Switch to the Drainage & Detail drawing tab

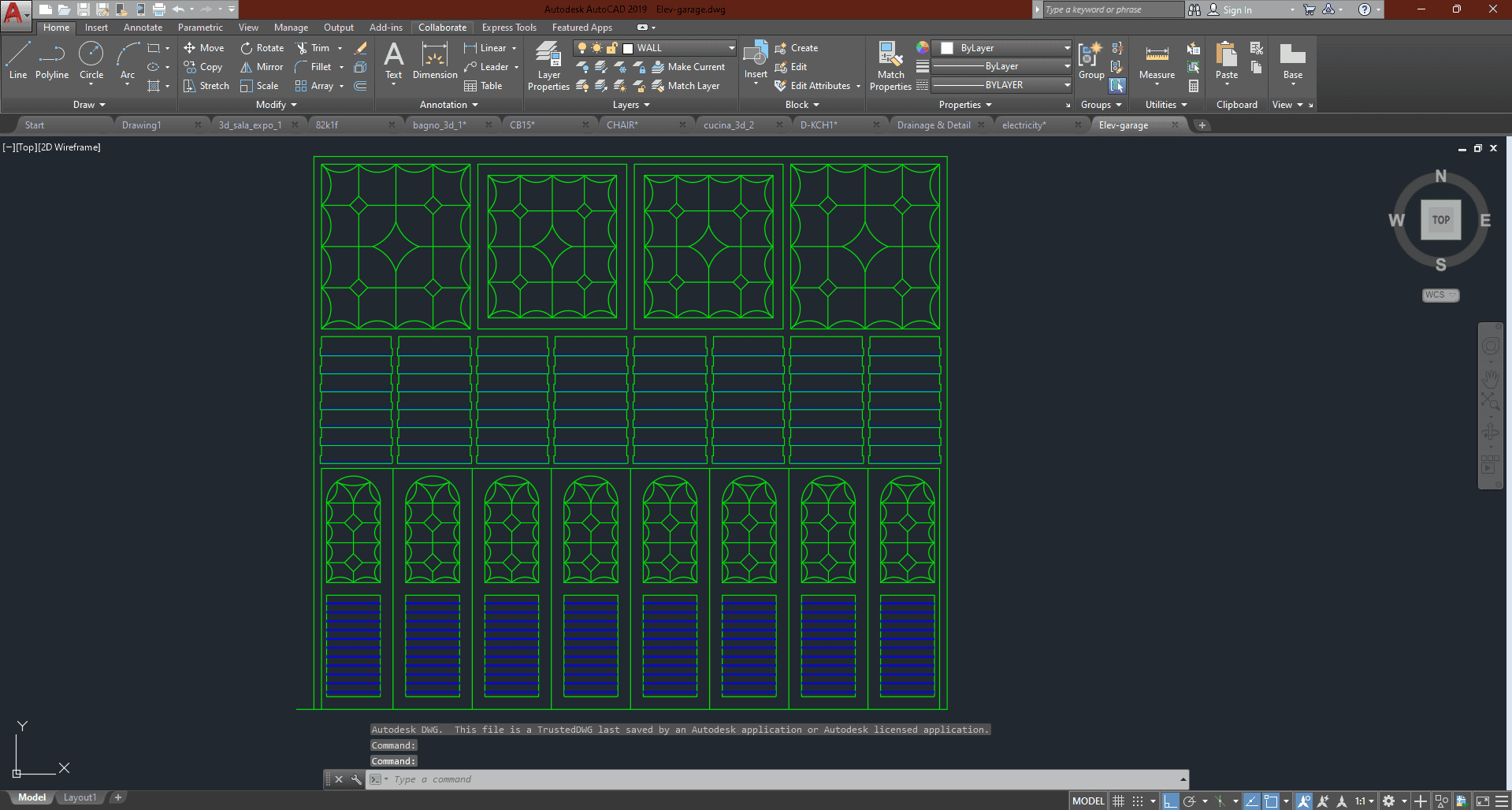(934, 125)
